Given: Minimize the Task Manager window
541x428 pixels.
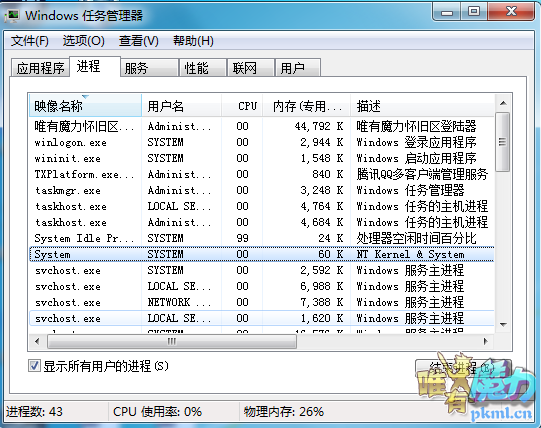Looking at the screenshot, I should (447, 12).
